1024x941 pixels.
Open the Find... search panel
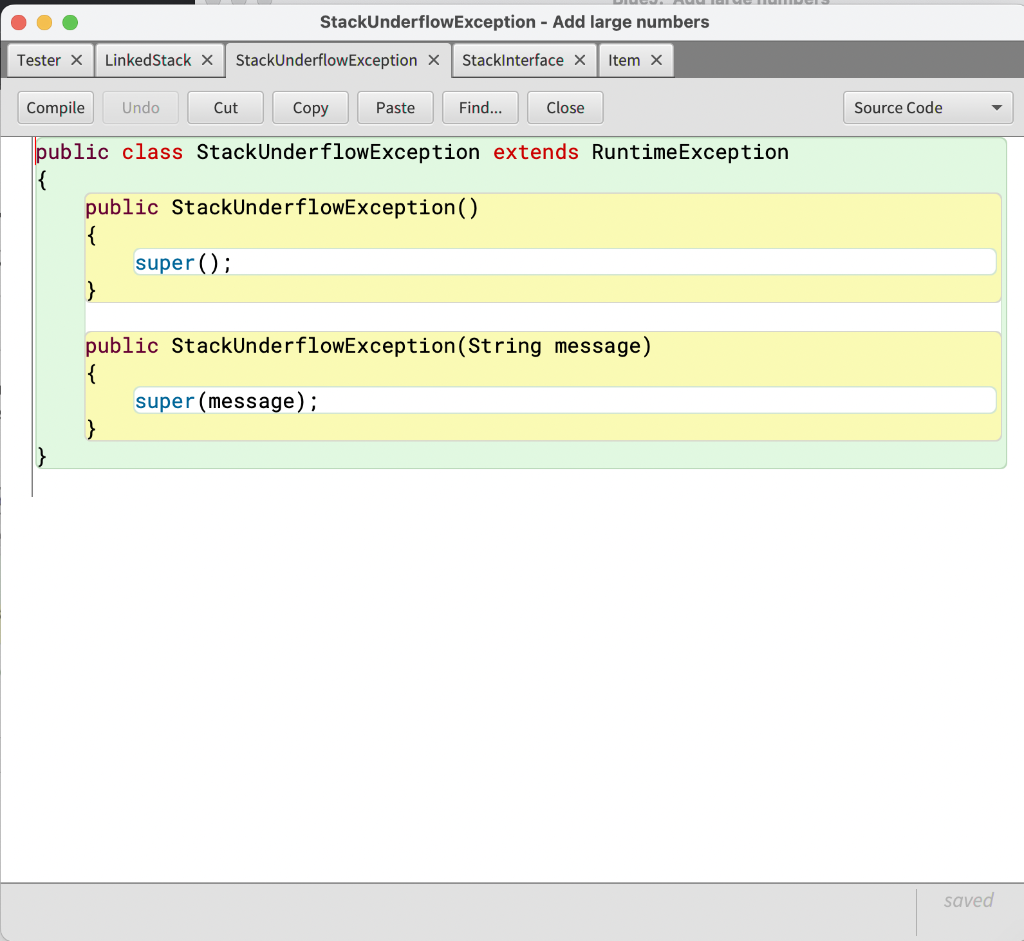(480, 108)
